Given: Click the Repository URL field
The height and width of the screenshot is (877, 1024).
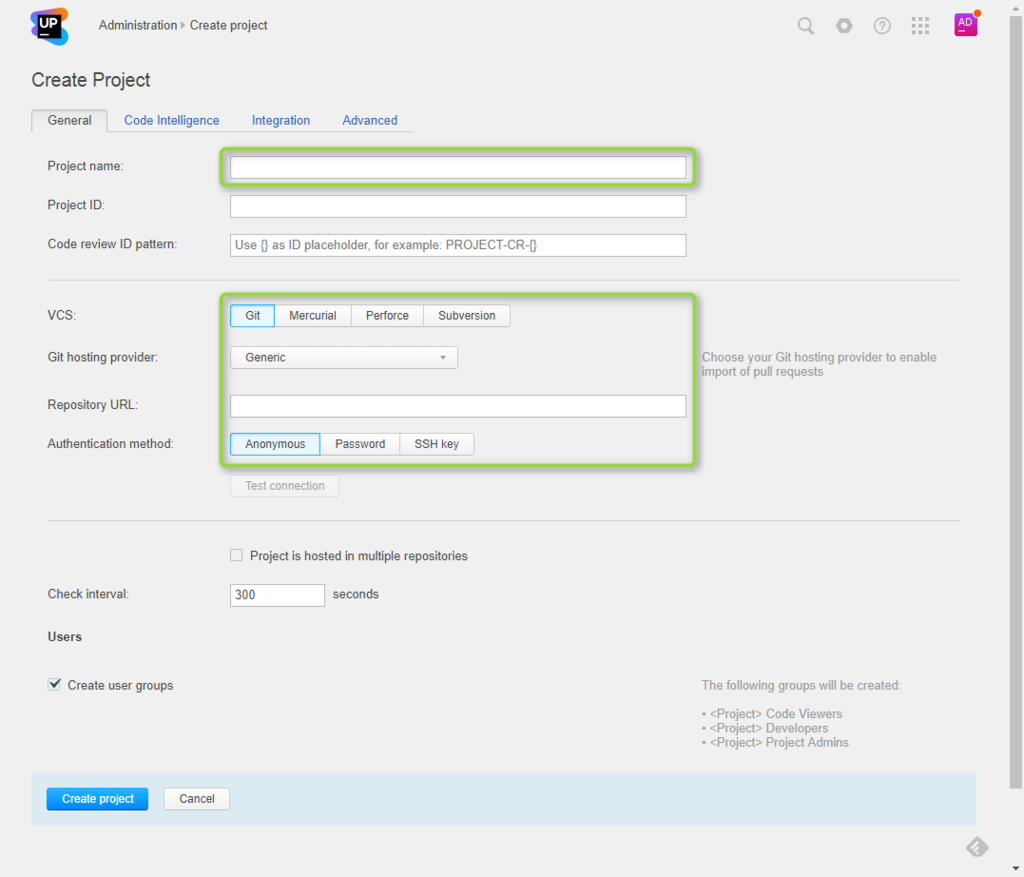Looking at the screenshot, I should pos(458,406).
